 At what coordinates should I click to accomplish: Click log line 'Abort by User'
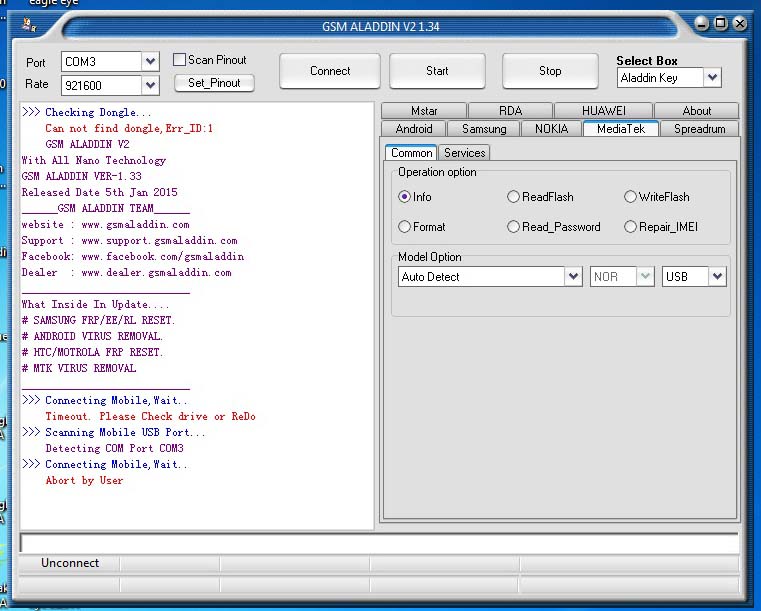pyautogui.click(x=84, y=480)
